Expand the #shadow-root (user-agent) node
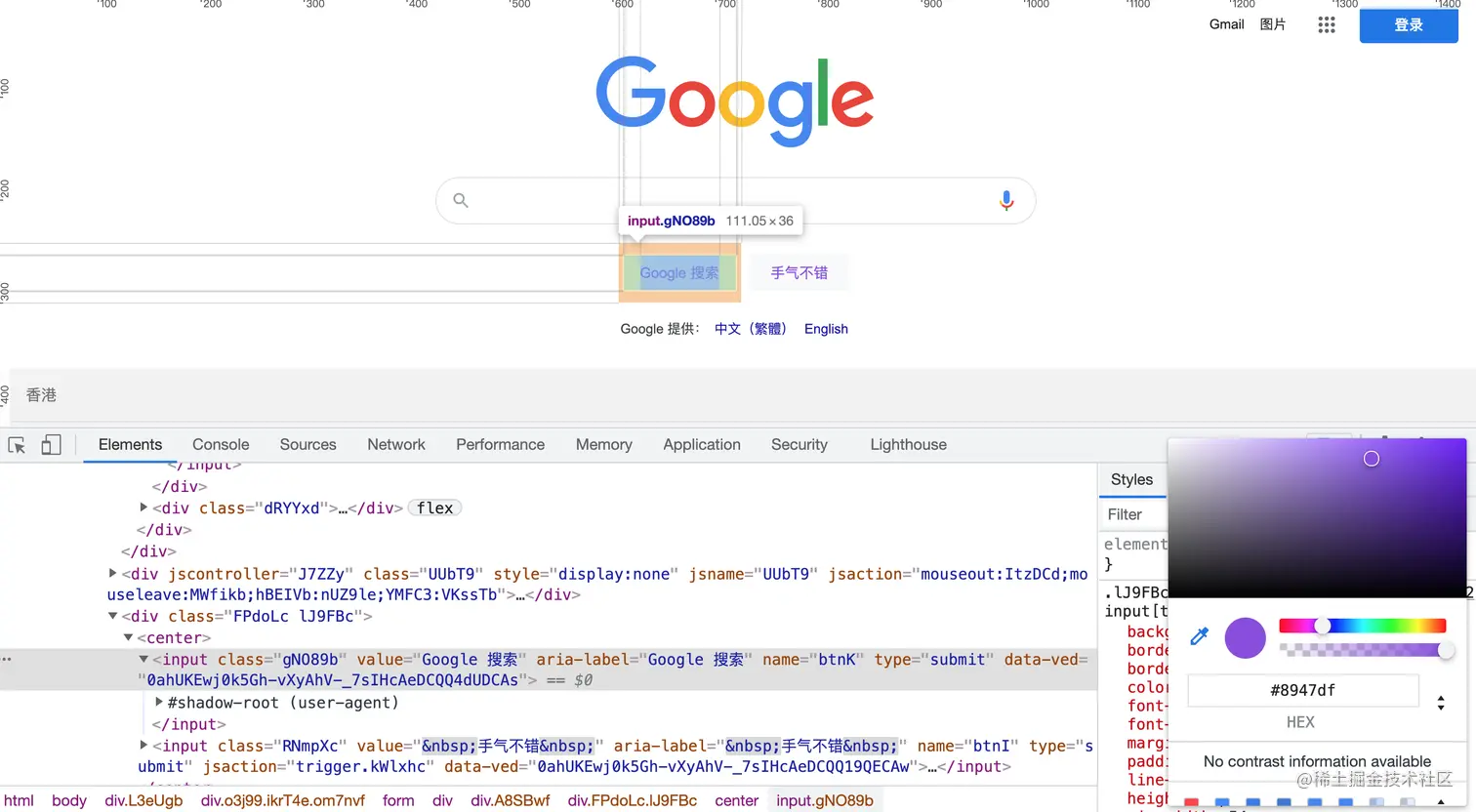The width and height of the screenshot is (1476, 812). click(x=159, y=702)
